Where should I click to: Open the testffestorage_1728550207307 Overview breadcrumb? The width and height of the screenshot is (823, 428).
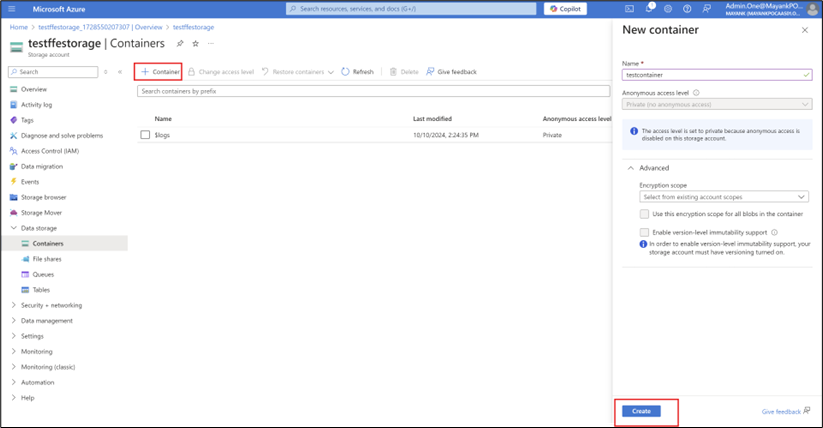(x=100, y=27)
